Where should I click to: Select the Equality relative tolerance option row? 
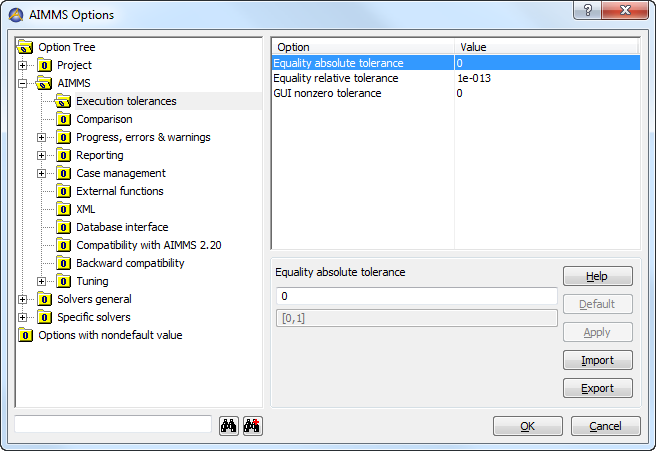coord(456,78)
